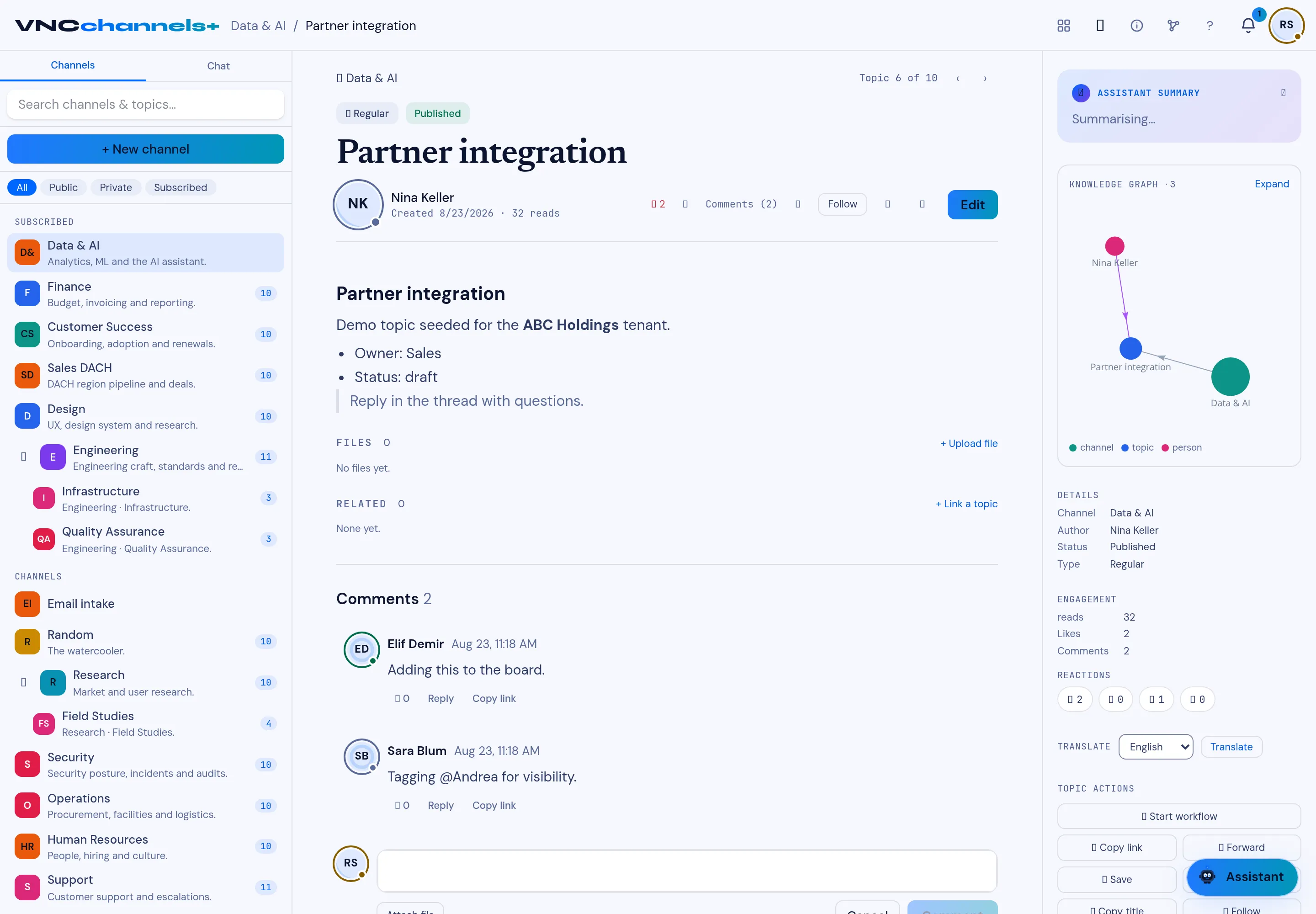Click the Translate button

(x=1231, y=747)
